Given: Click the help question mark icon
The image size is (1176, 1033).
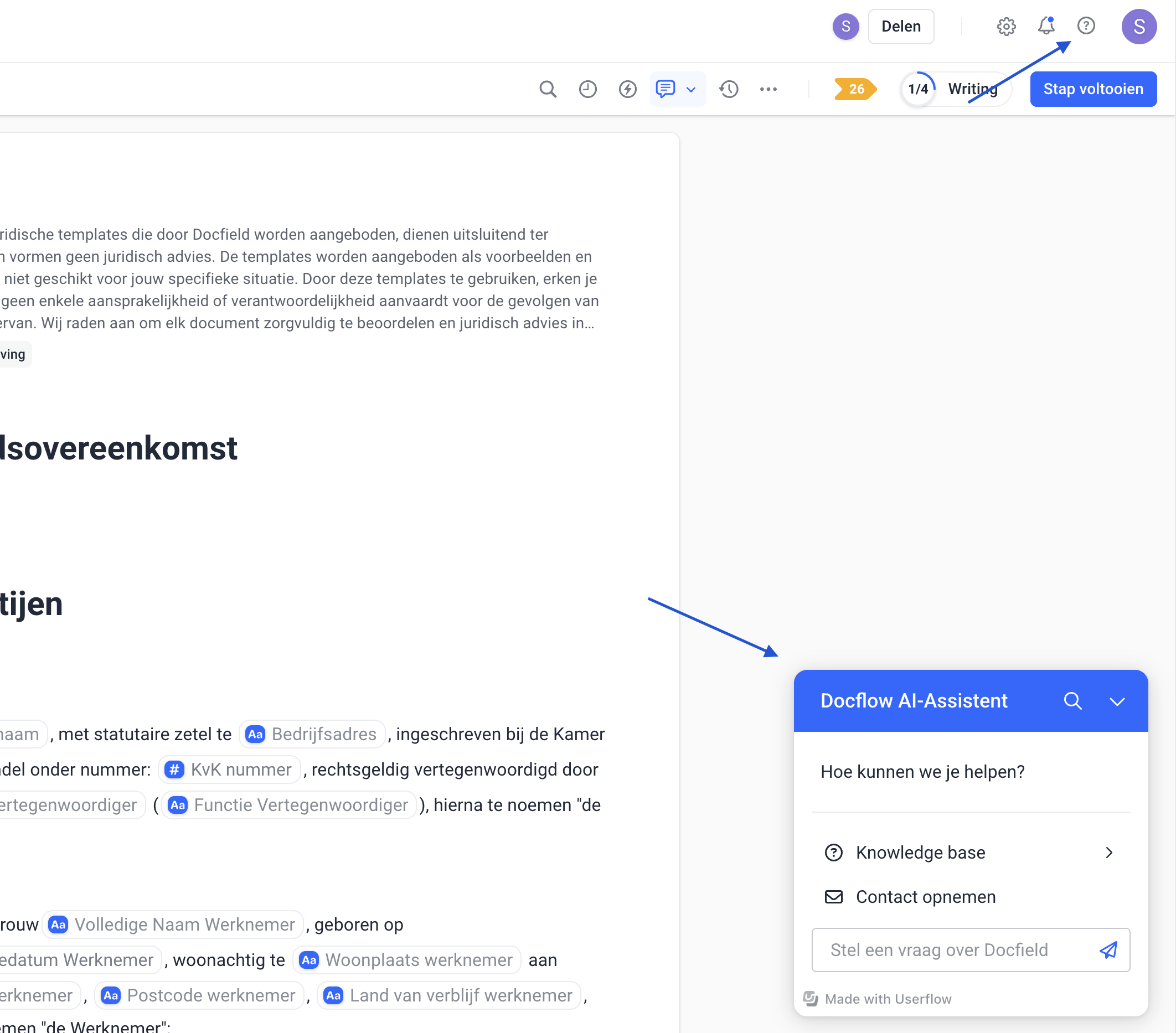Looking at the screenshot, I should [1086, 27].
